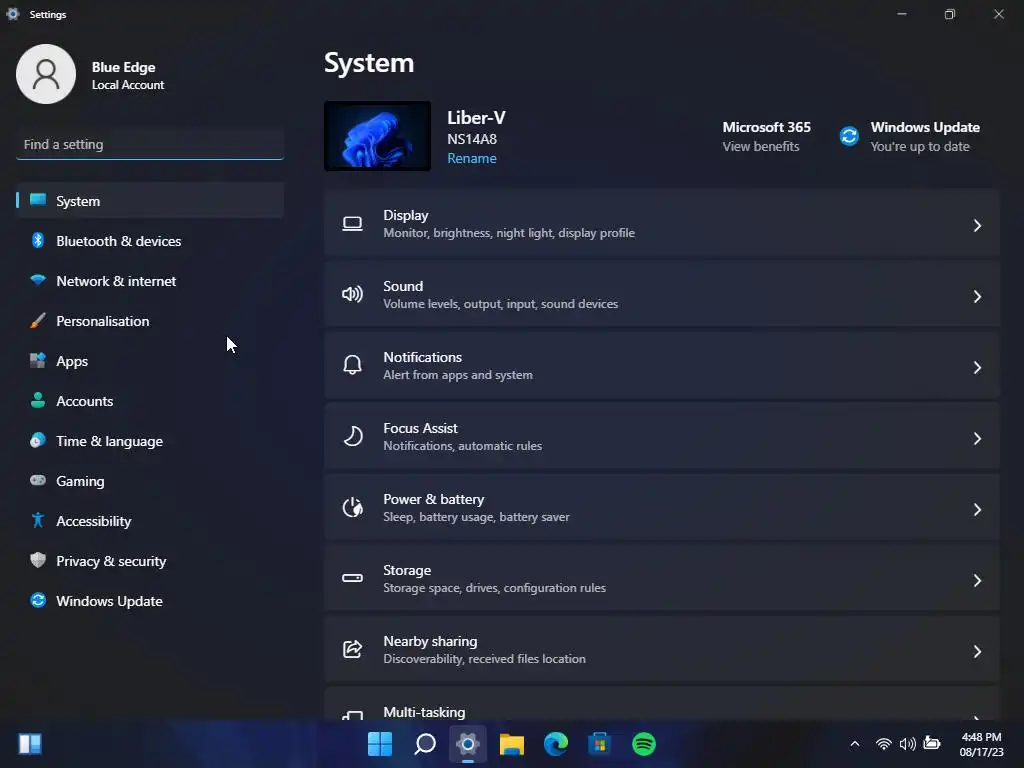Open taskbar Search magnifier
This screenshot has height=768, width=1024.
(424, 743)
